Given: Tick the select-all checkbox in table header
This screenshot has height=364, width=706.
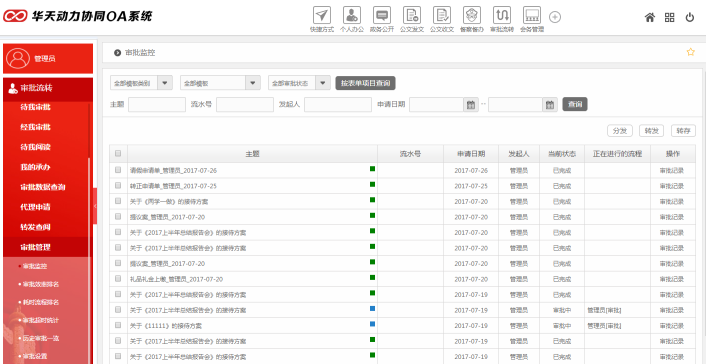Looking at the screenshot, I should (118, 154).
